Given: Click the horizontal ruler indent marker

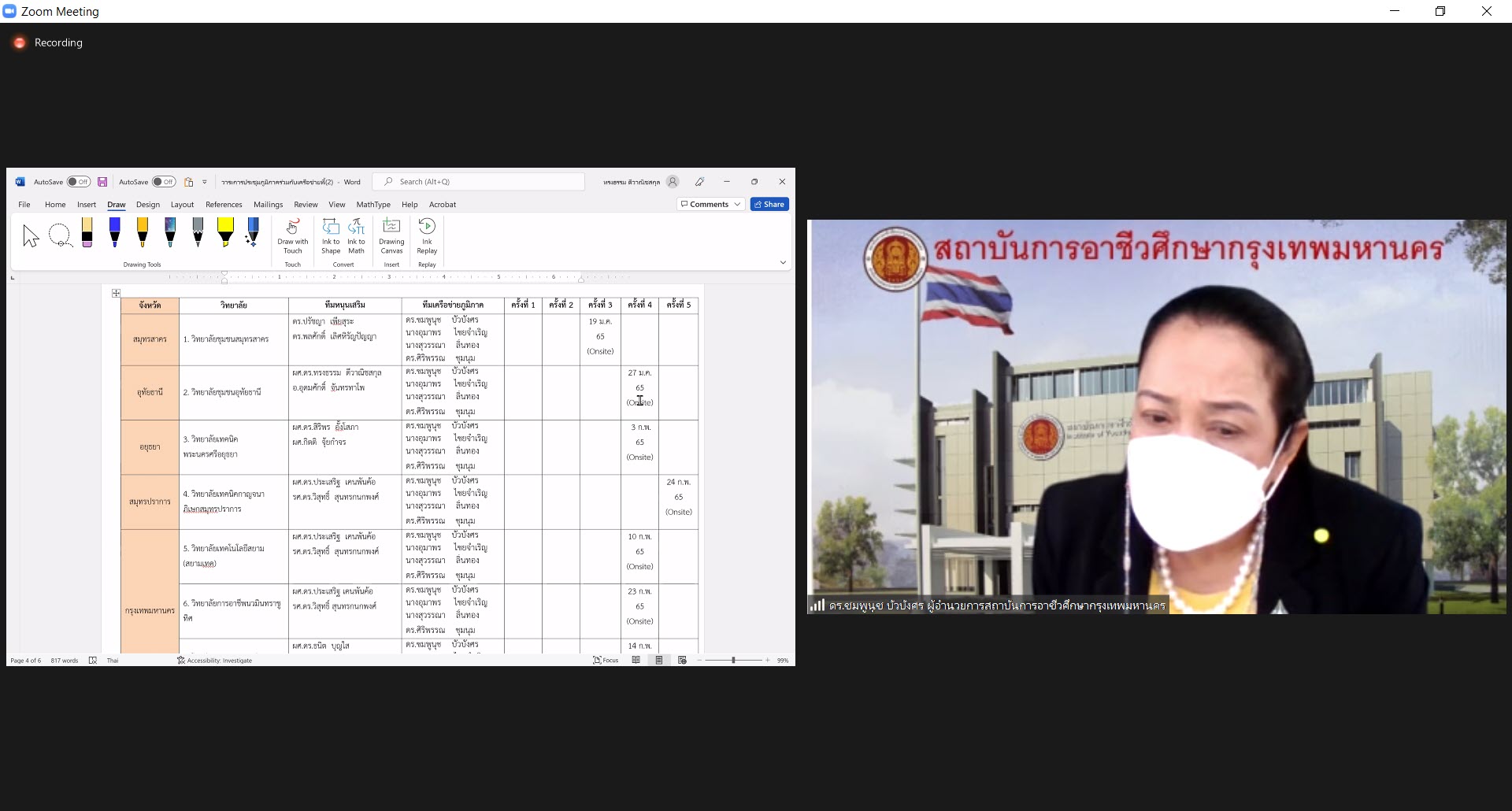Looking at the screenshot, I should [224, 277].
